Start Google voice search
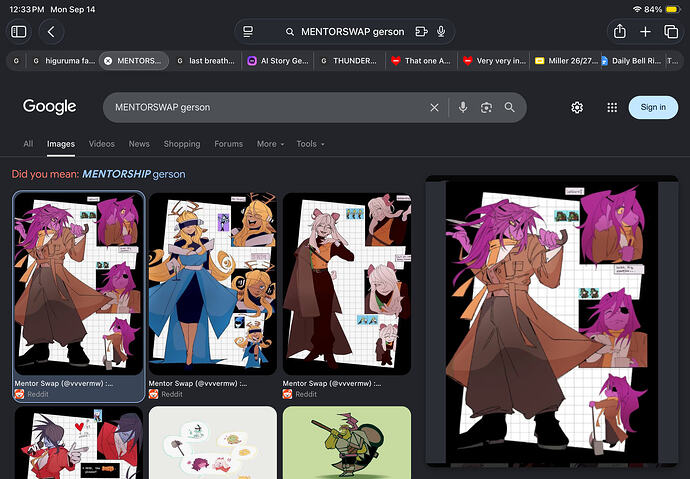The image size is (690, 479). pos(463,107)
